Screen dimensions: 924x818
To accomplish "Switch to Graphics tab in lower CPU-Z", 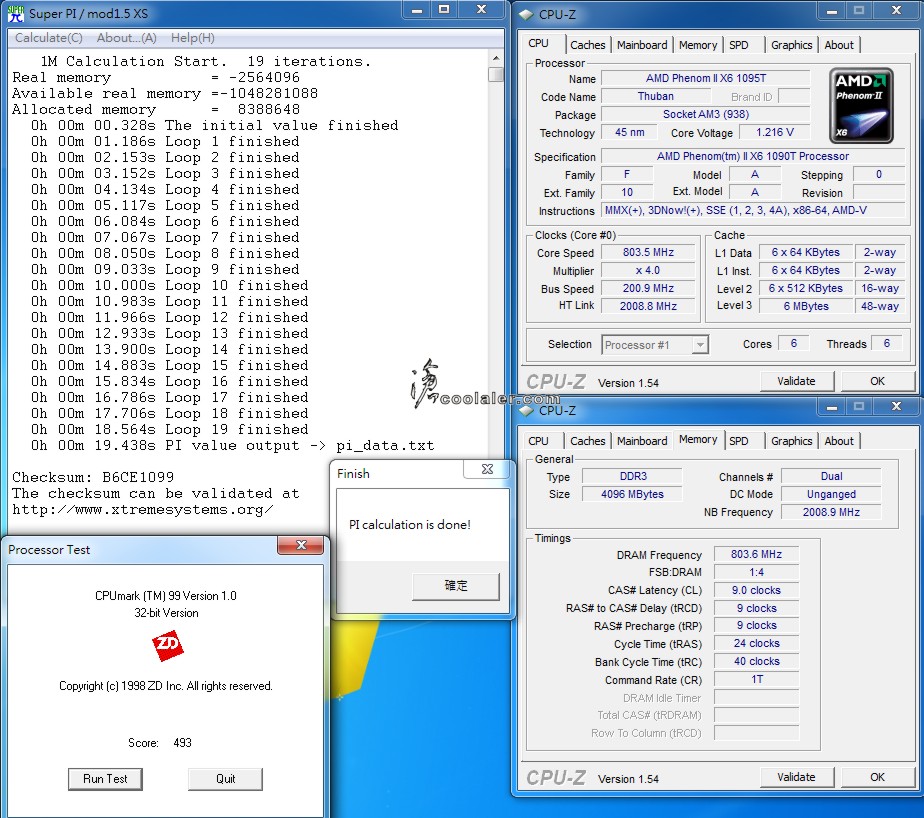I will [791, 441].
